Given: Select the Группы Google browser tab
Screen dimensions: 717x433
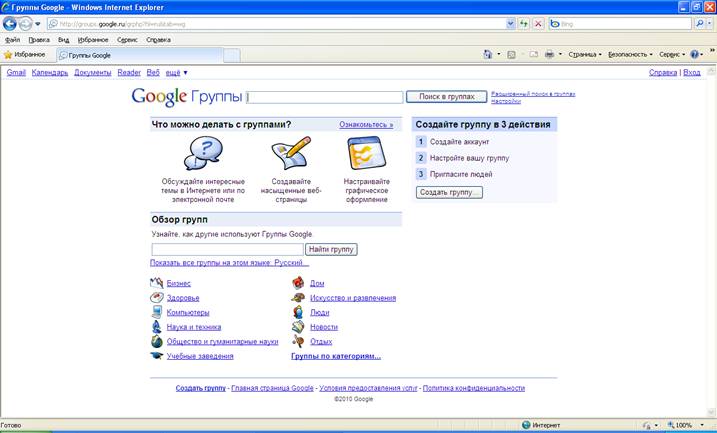Looking at the screenshot, I should [x=139, y=55].
